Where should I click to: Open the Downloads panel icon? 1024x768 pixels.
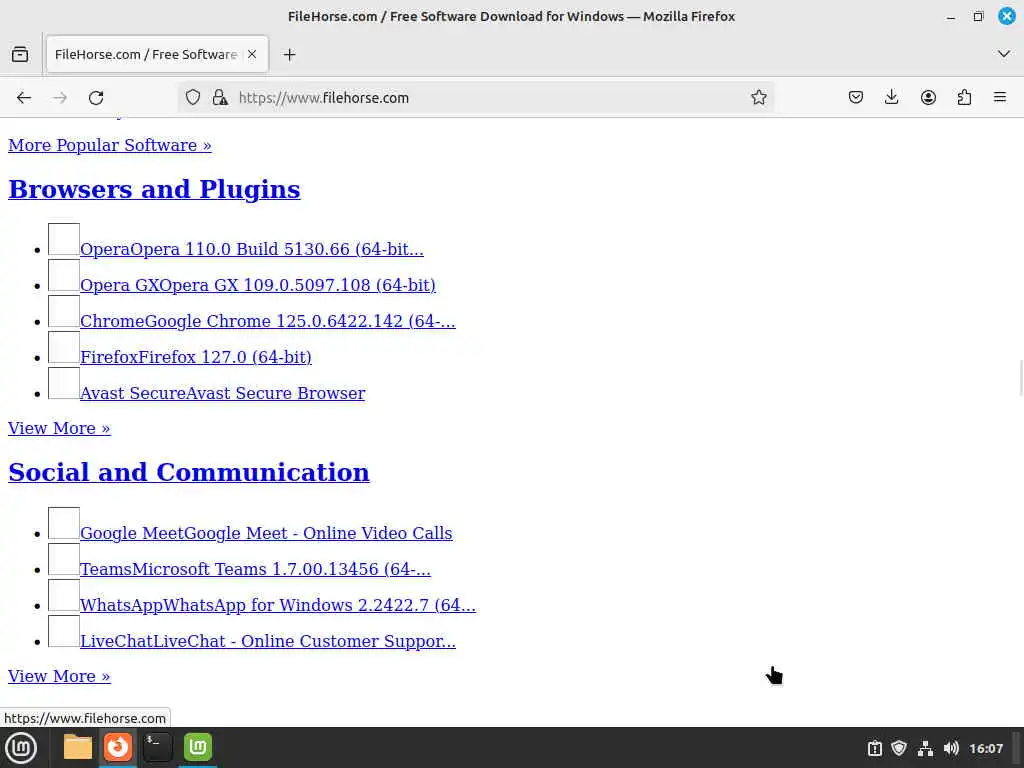(891, 97)
